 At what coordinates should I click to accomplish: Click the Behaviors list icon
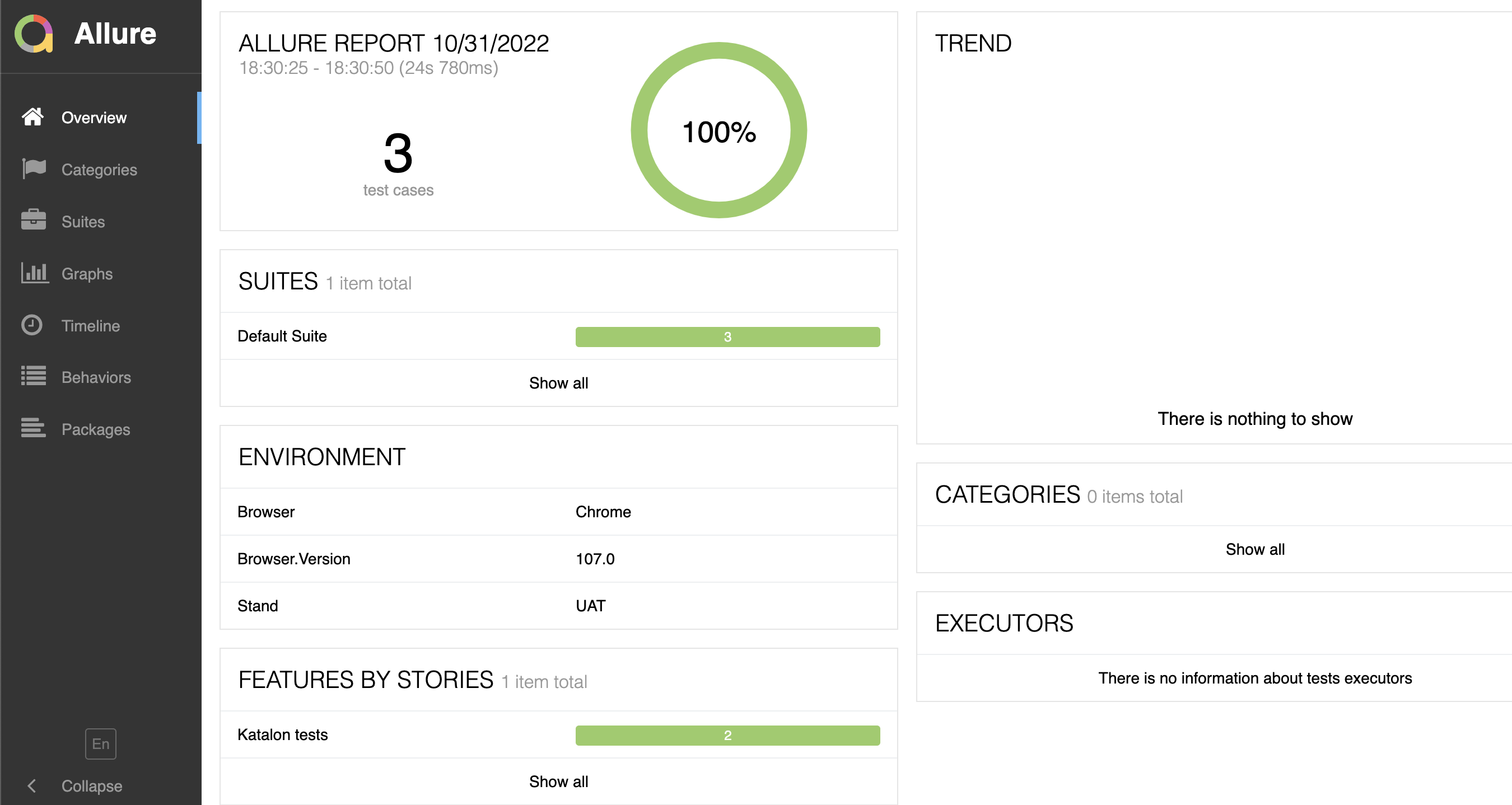[x=33, y=376]
